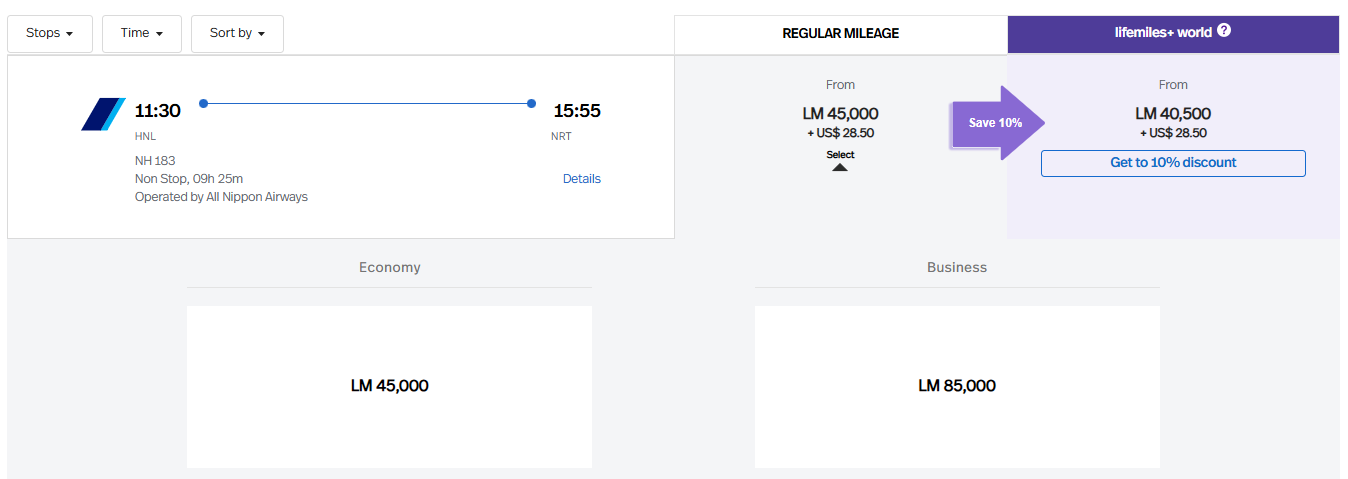
Task: Open the Time filter dropdown
Action: [x=141, y=33]
